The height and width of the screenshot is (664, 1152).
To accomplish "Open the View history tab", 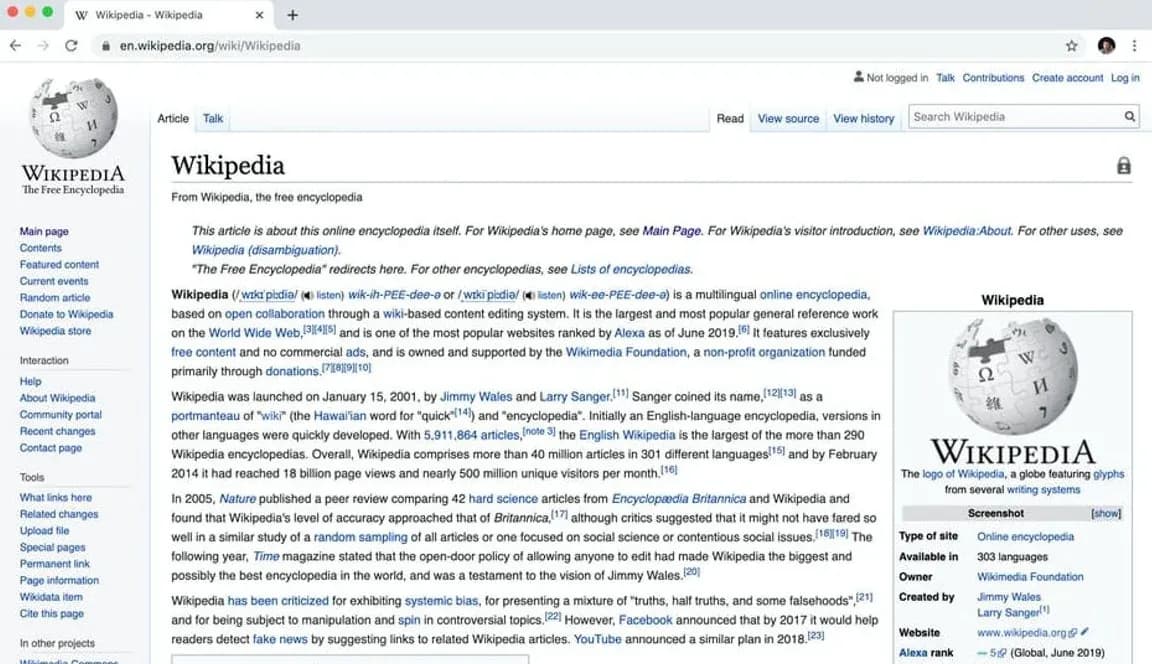I will pos(863,118).
